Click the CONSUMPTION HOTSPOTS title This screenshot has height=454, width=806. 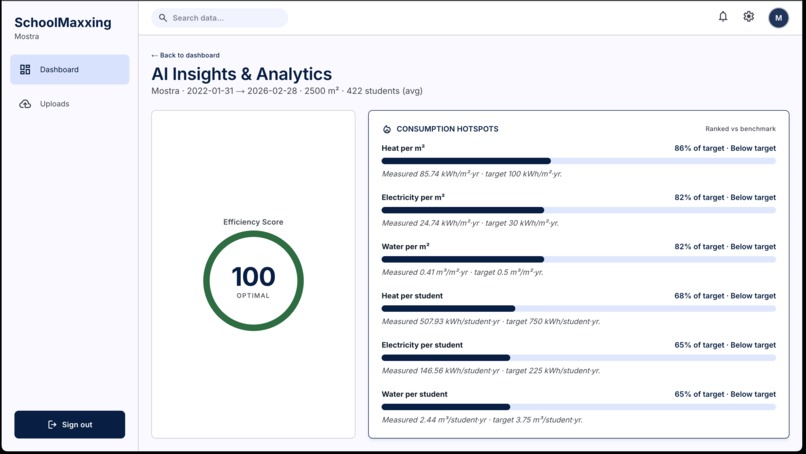point(447,129)
